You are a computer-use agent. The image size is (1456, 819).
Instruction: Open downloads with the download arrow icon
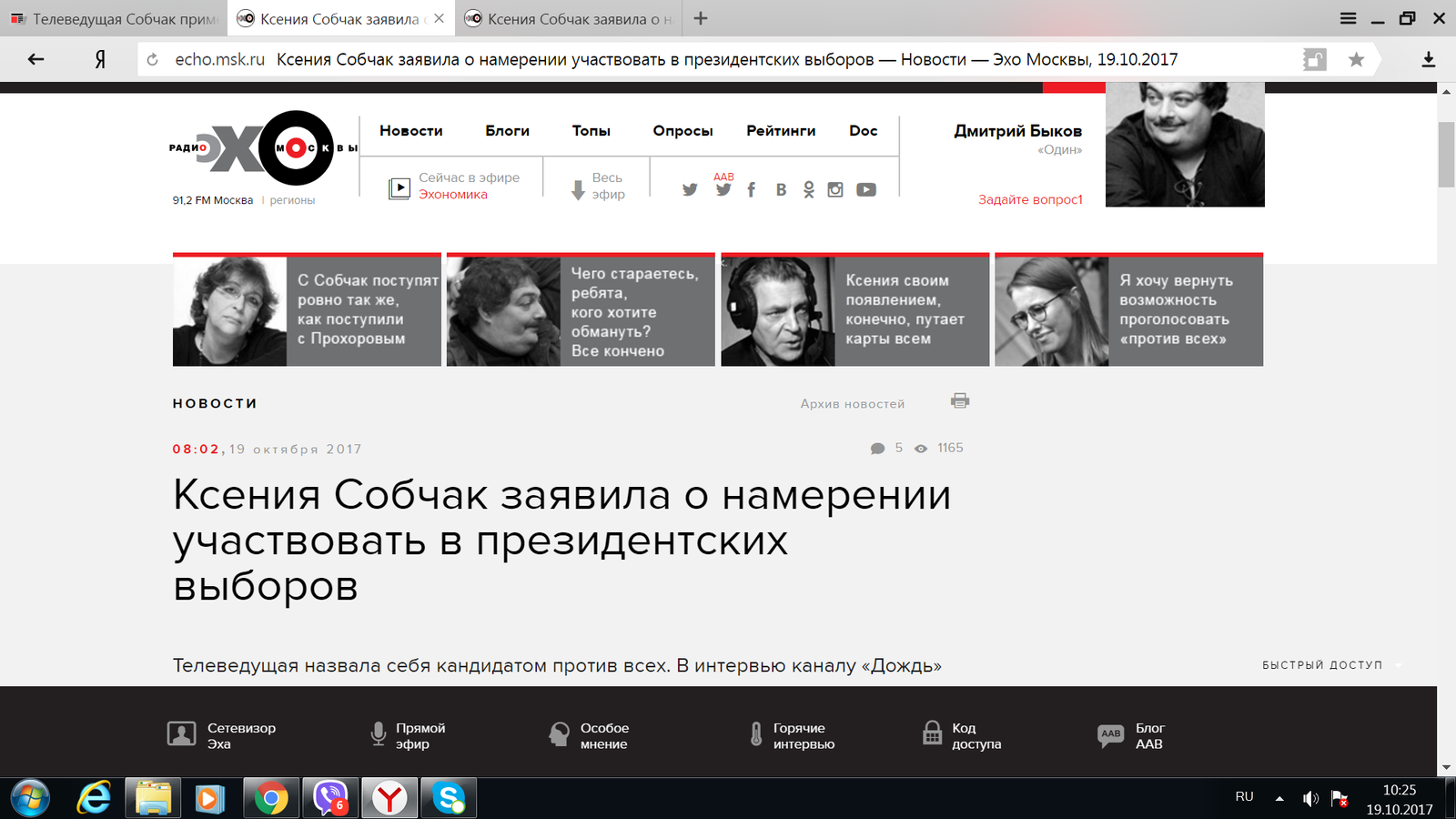1428,60
